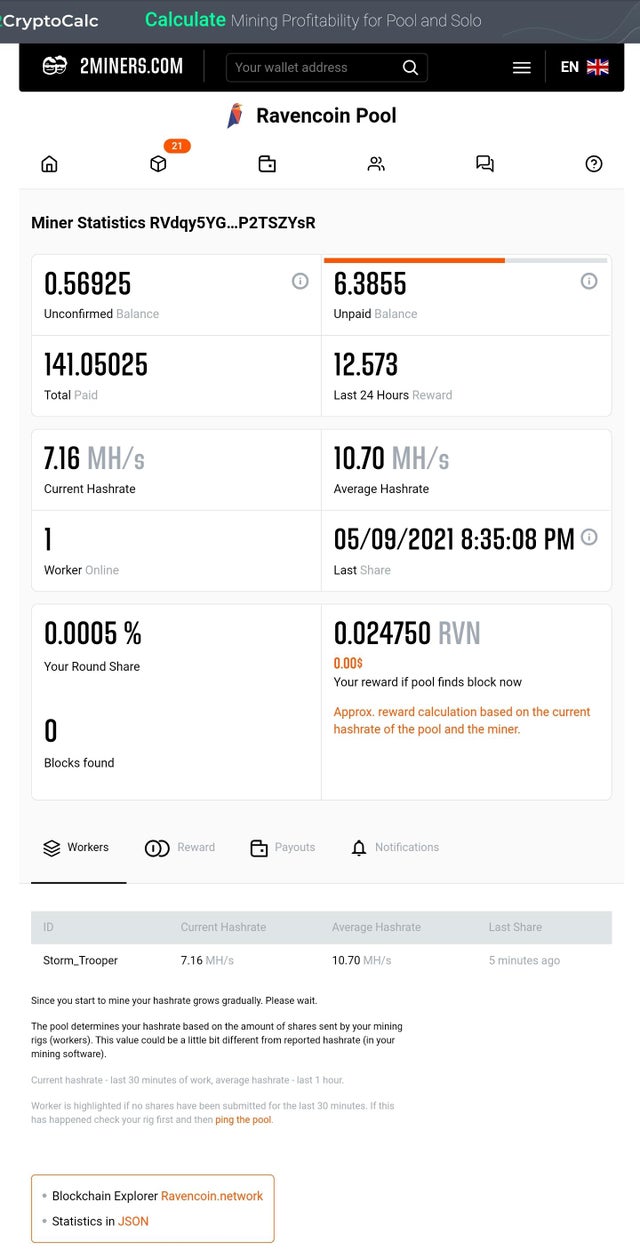Click info icon beside Unpaid Balance
The image size is (640, 1258).
(589, 282)
